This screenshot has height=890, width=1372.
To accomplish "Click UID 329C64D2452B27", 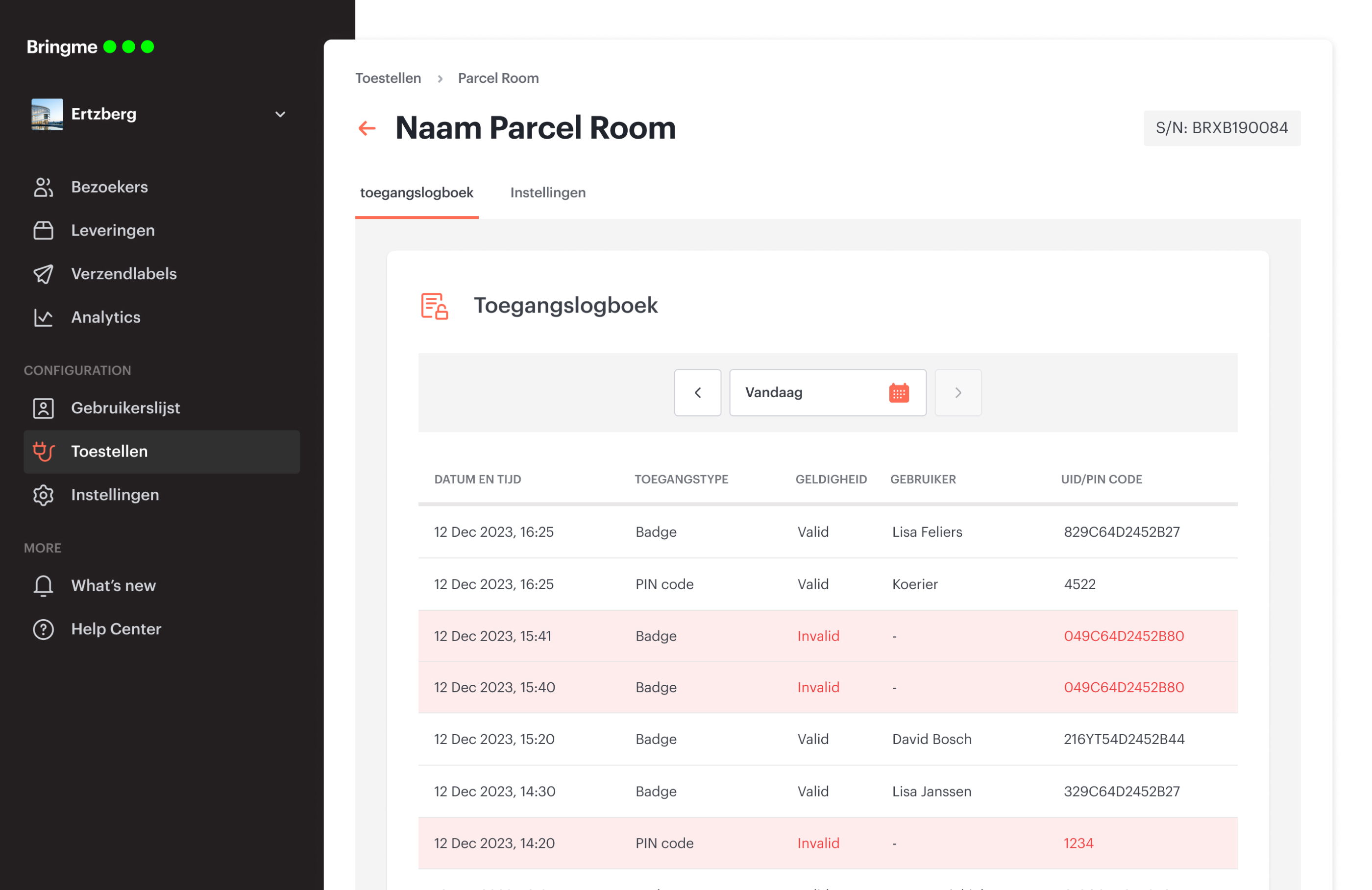I will tap(1122, 792).
